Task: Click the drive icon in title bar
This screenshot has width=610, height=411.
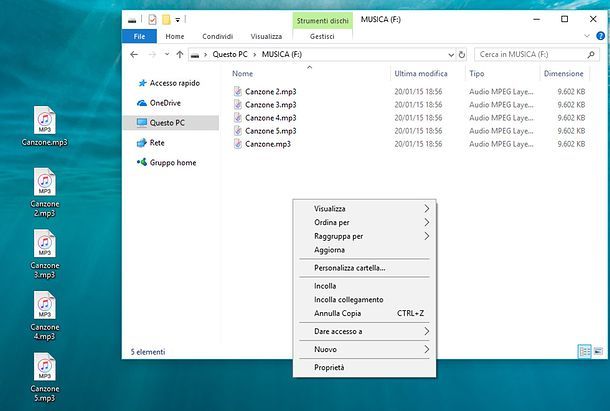Action: [x=132, y=20]
